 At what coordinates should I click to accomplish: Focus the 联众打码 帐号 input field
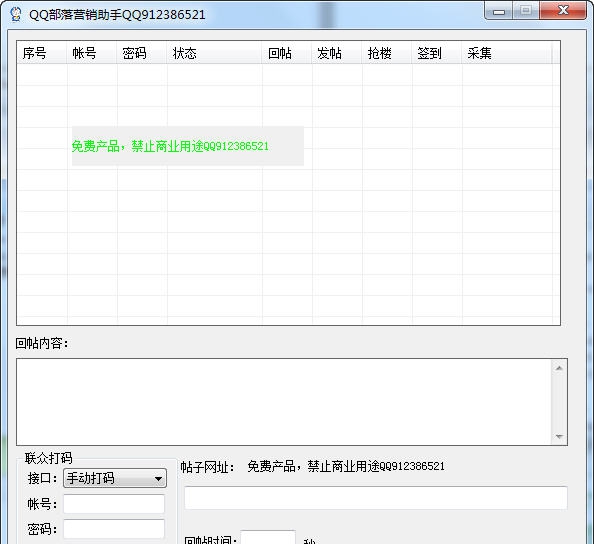click(x=114, y=504)
